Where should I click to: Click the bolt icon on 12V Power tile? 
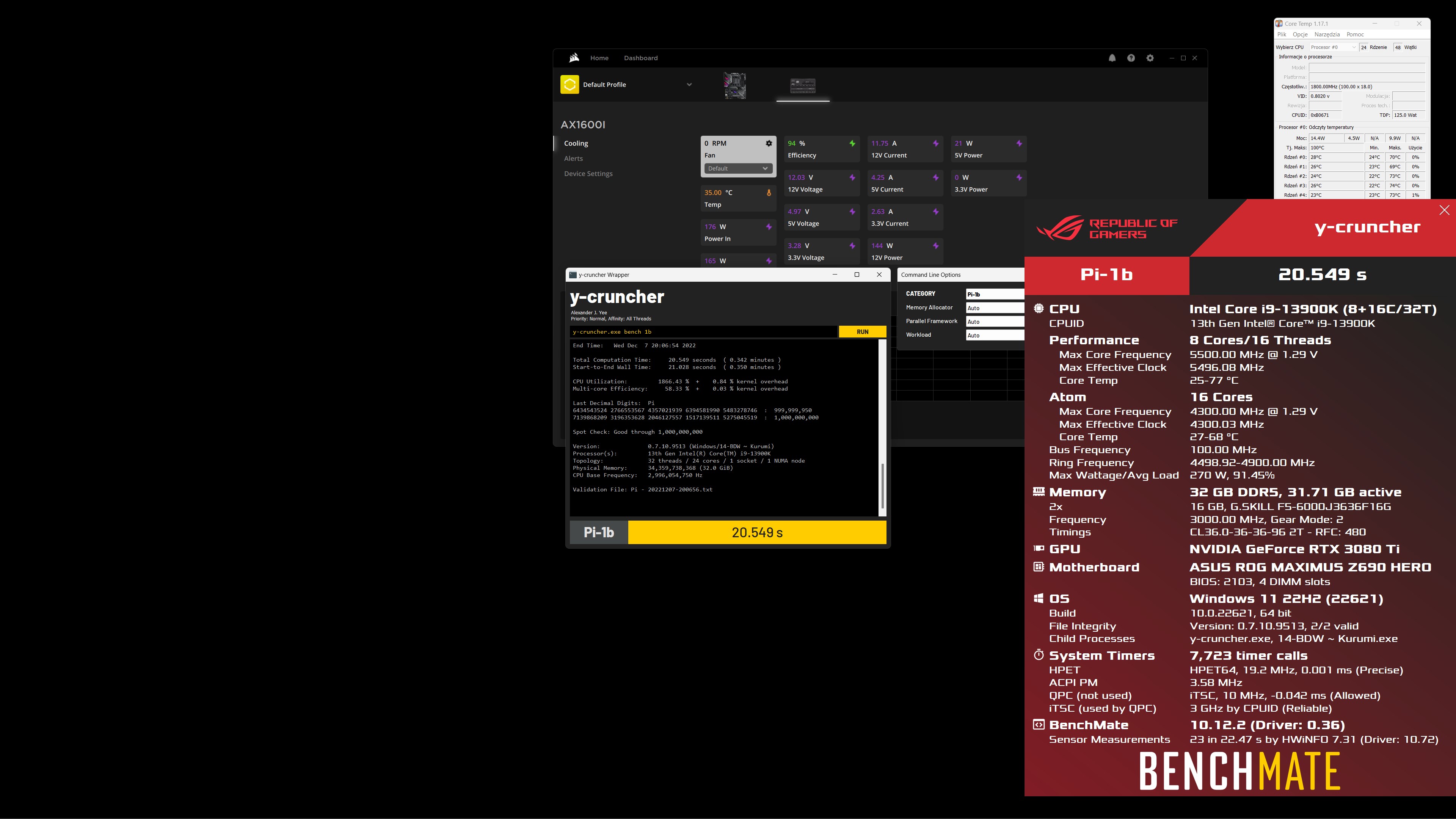pos(935,246)
